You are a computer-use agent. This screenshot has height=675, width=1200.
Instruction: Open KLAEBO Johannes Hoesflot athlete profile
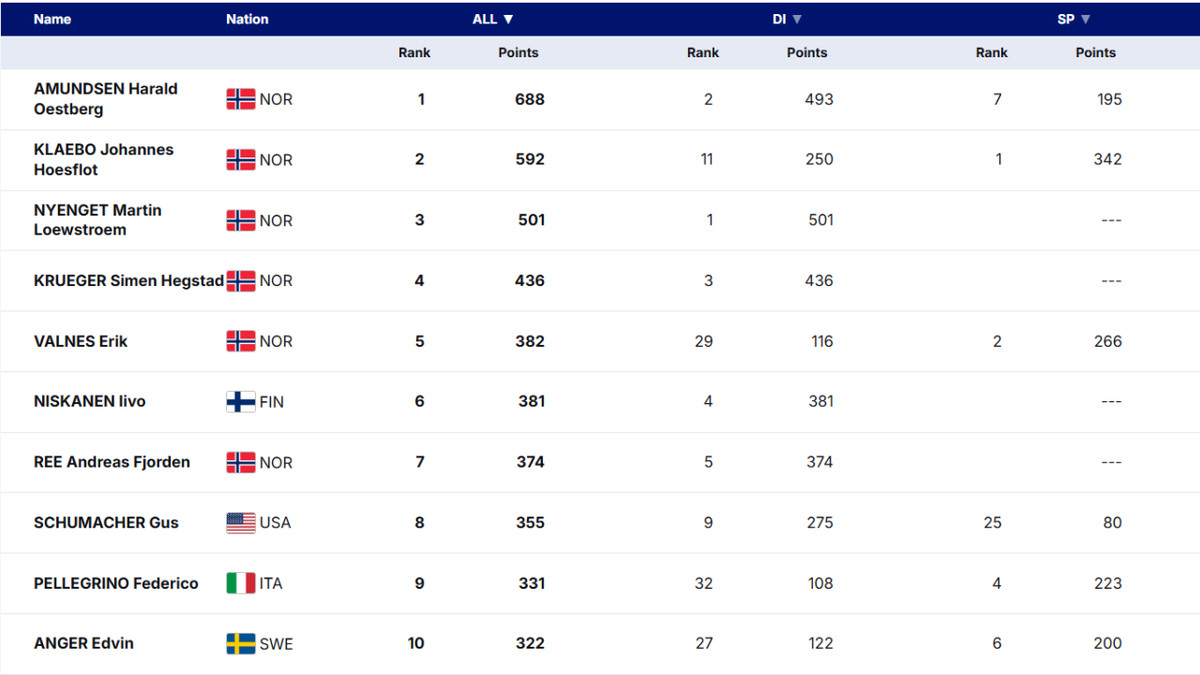[103, 159]
